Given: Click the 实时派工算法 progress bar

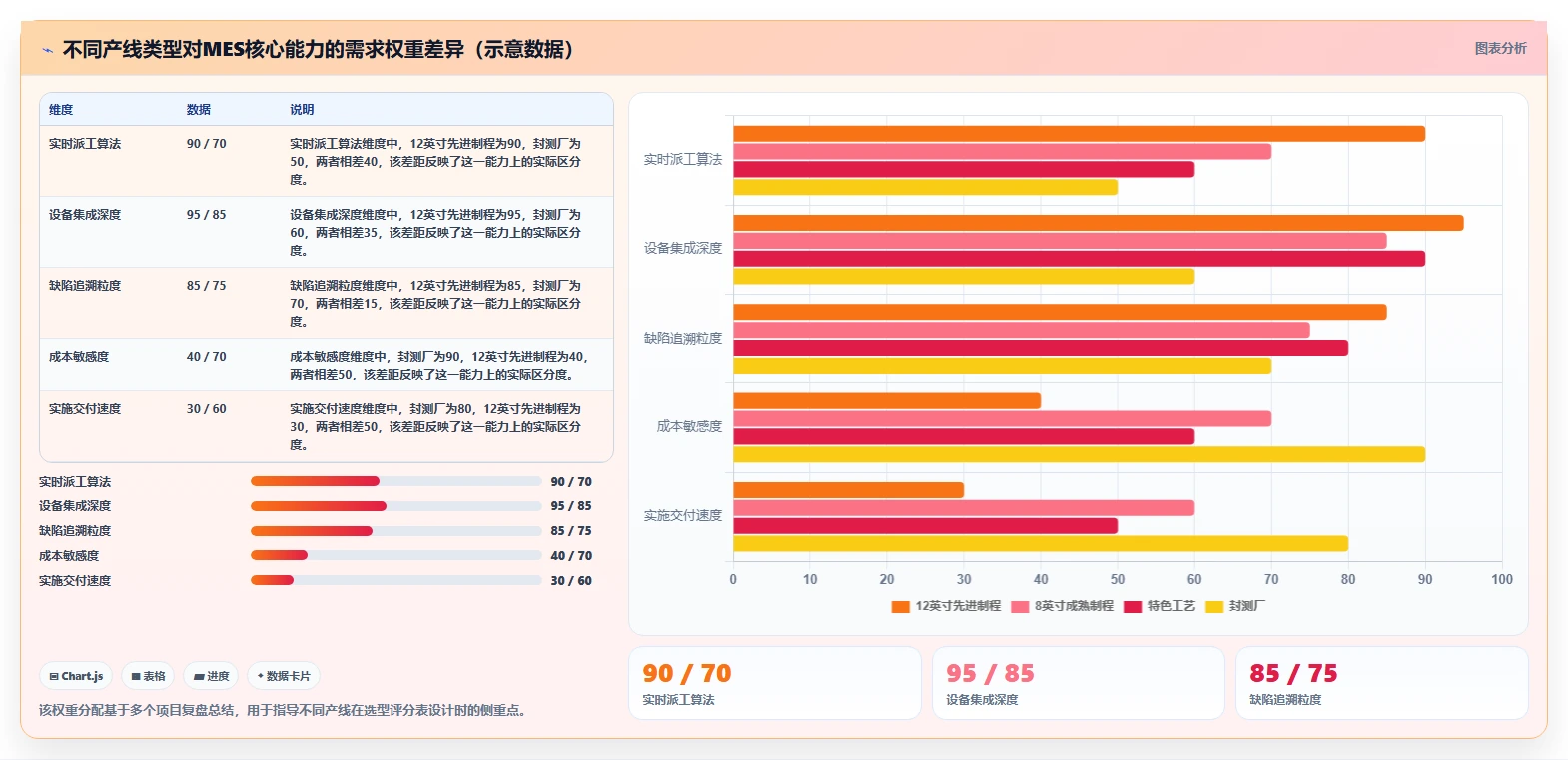Looking at the screenshot, I should tap(396, 481).
